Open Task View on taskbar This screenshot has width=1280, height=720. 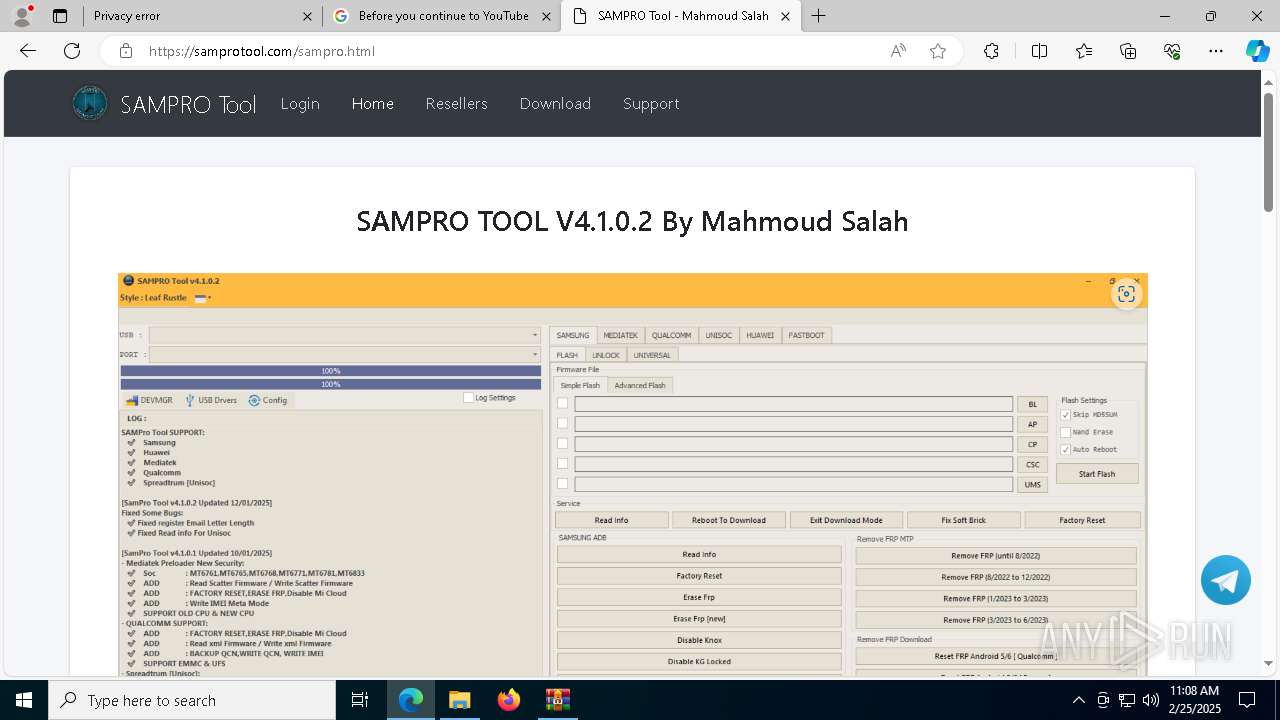click(360, 700)
